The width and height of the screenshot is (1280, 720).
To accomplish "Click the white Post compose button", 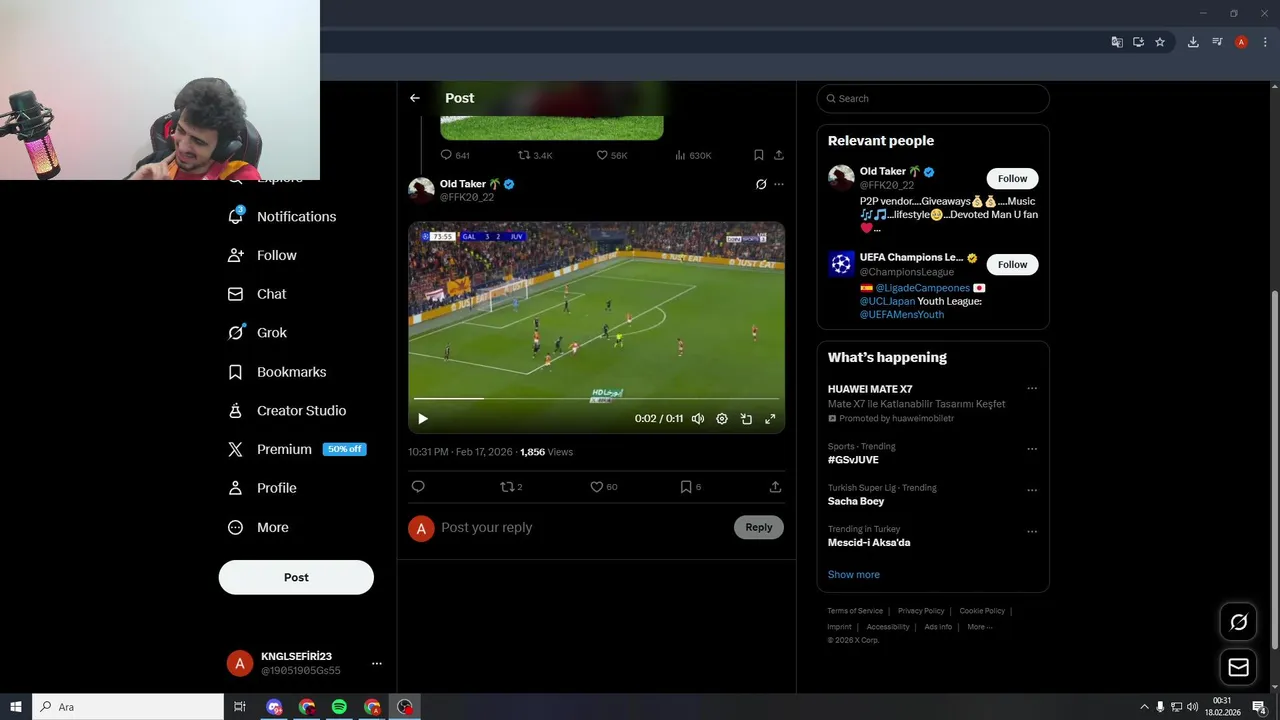I will click(x=296, y=577).
